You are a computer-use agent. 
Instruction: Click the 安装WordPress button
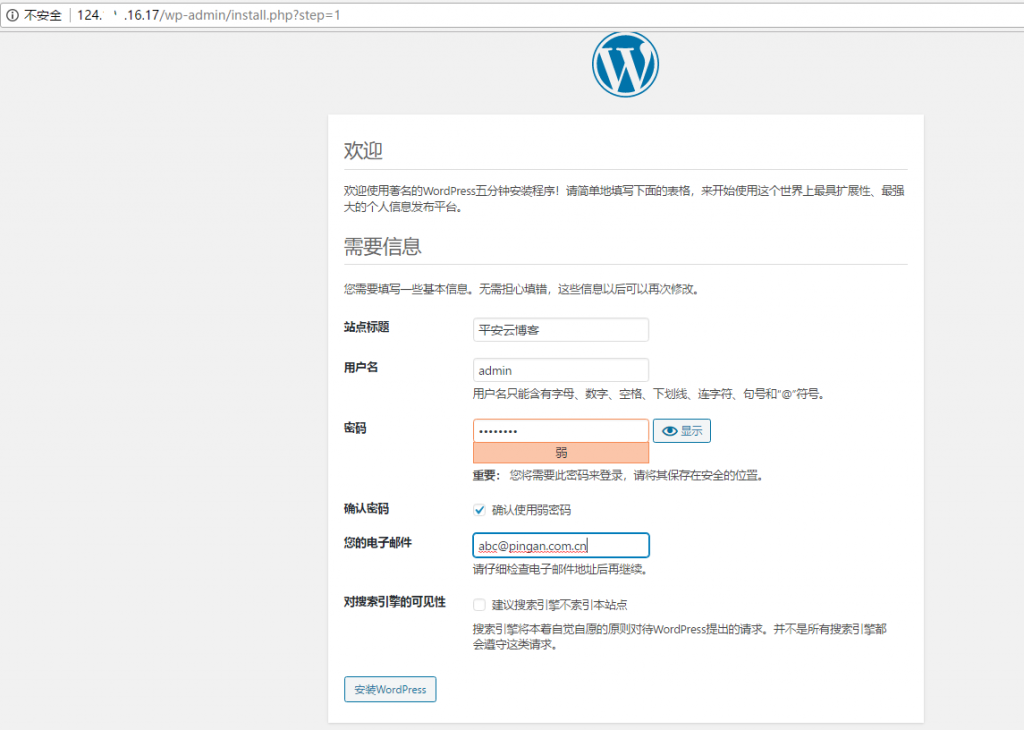click(390, 690)
